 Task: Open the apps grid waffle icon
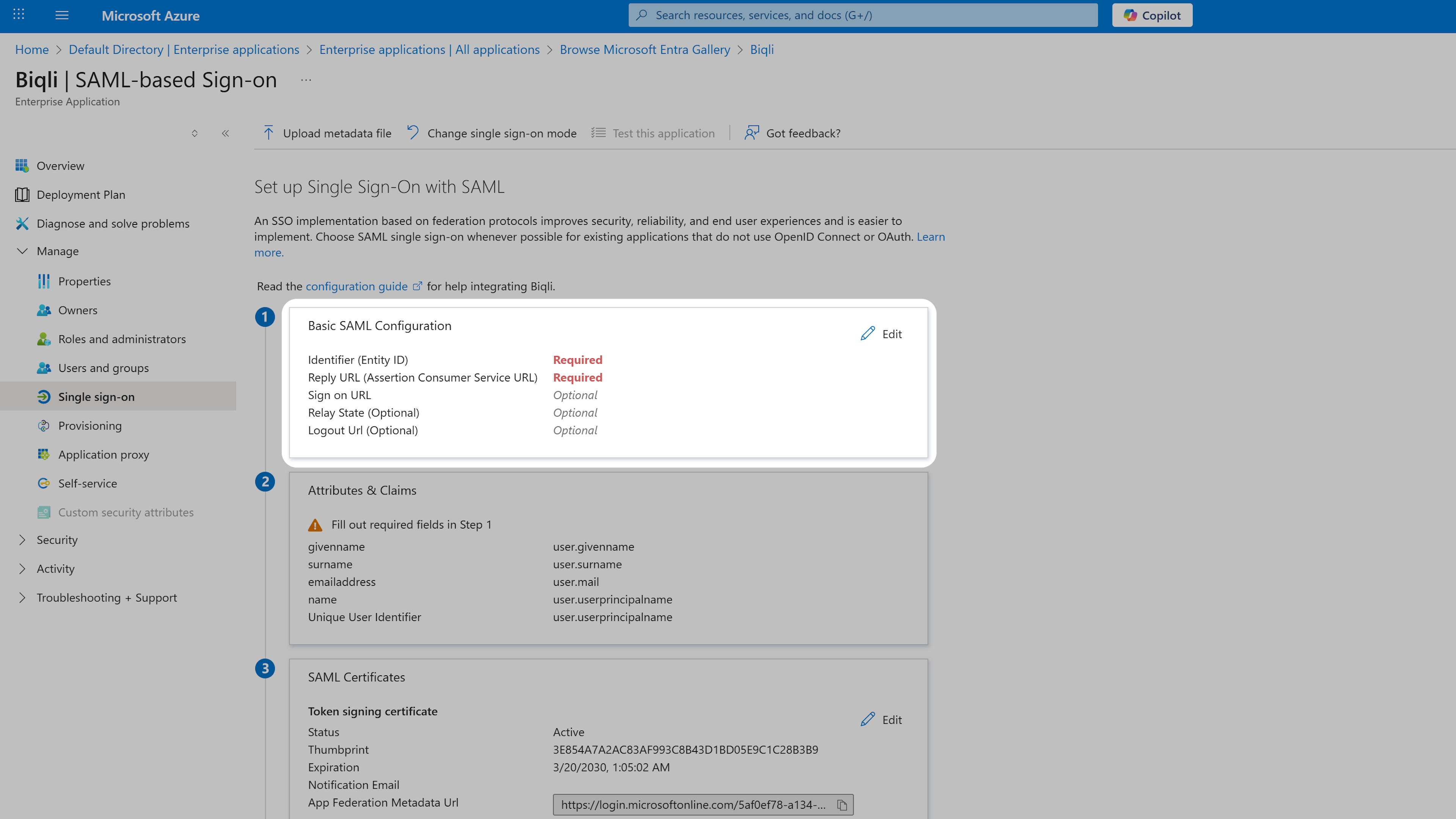point(19,15)
